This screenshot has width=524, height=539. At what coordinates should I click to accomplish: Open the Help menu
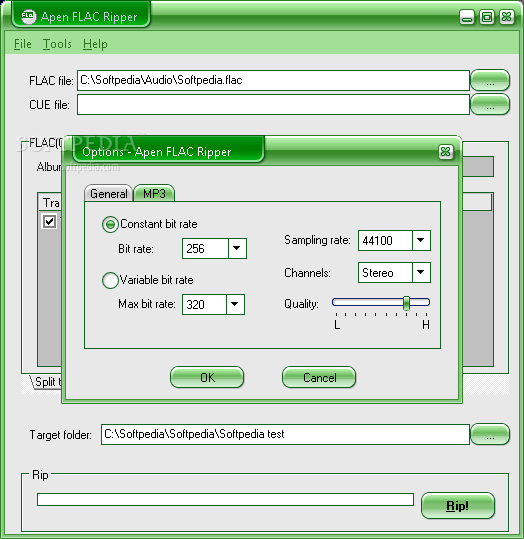click(95, 44)
